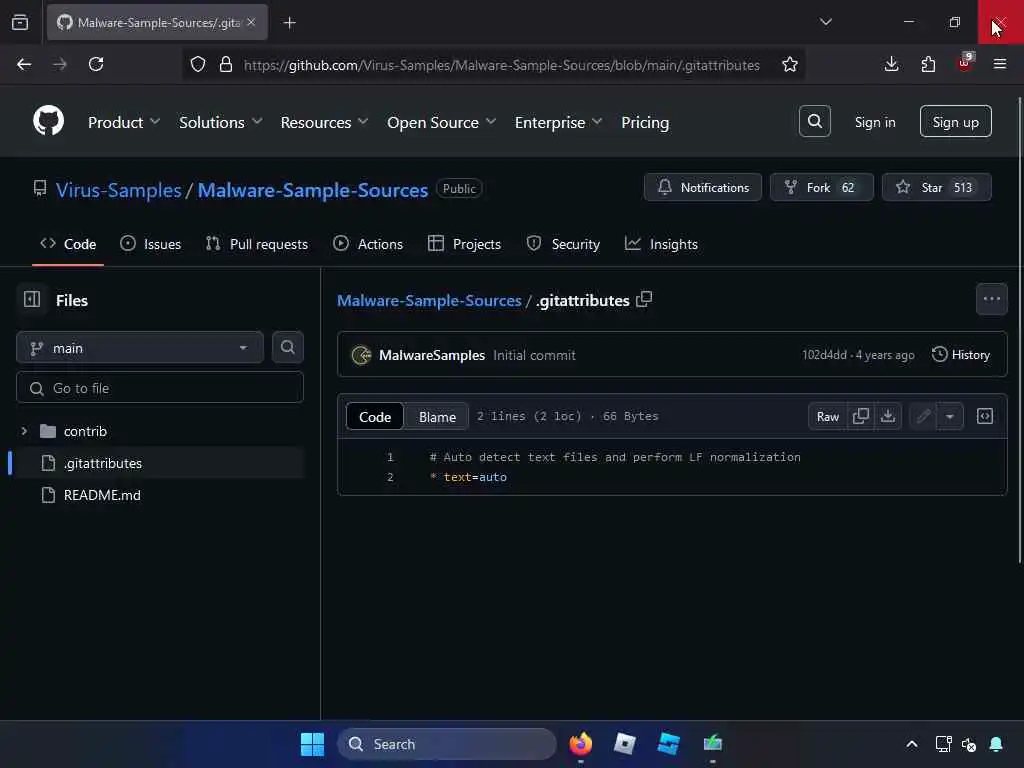Screen dimensions: 1024x768
Task: Open Firefox in the Windows taskbar
Action: (x=580, y=744)
